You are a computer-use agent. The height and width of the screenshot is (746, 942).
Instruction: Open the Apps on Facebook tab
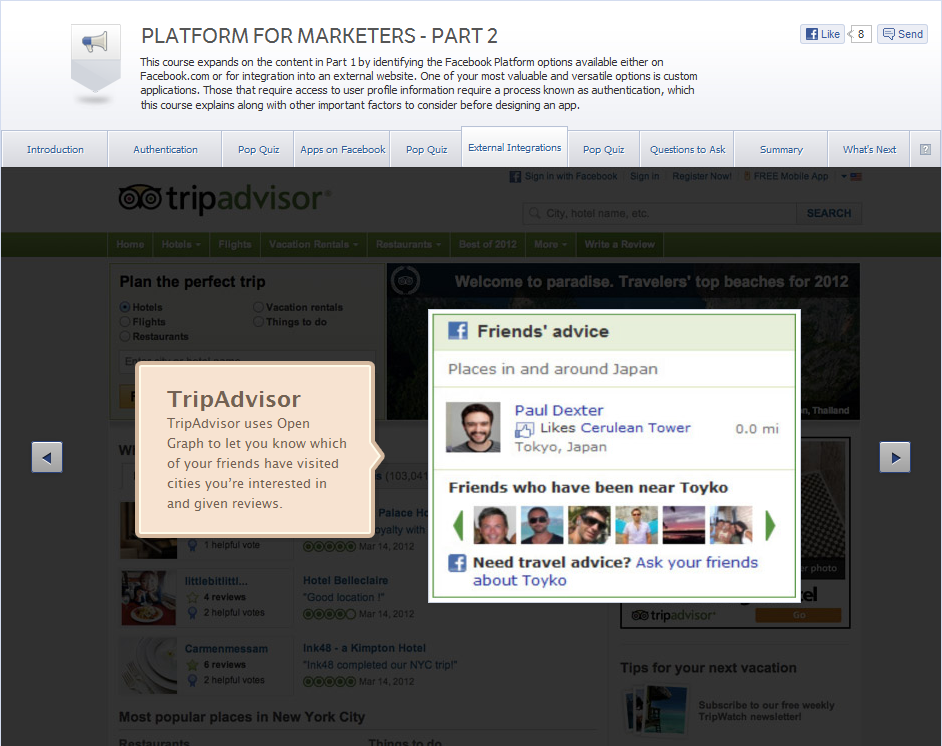[x=342, y=150]
